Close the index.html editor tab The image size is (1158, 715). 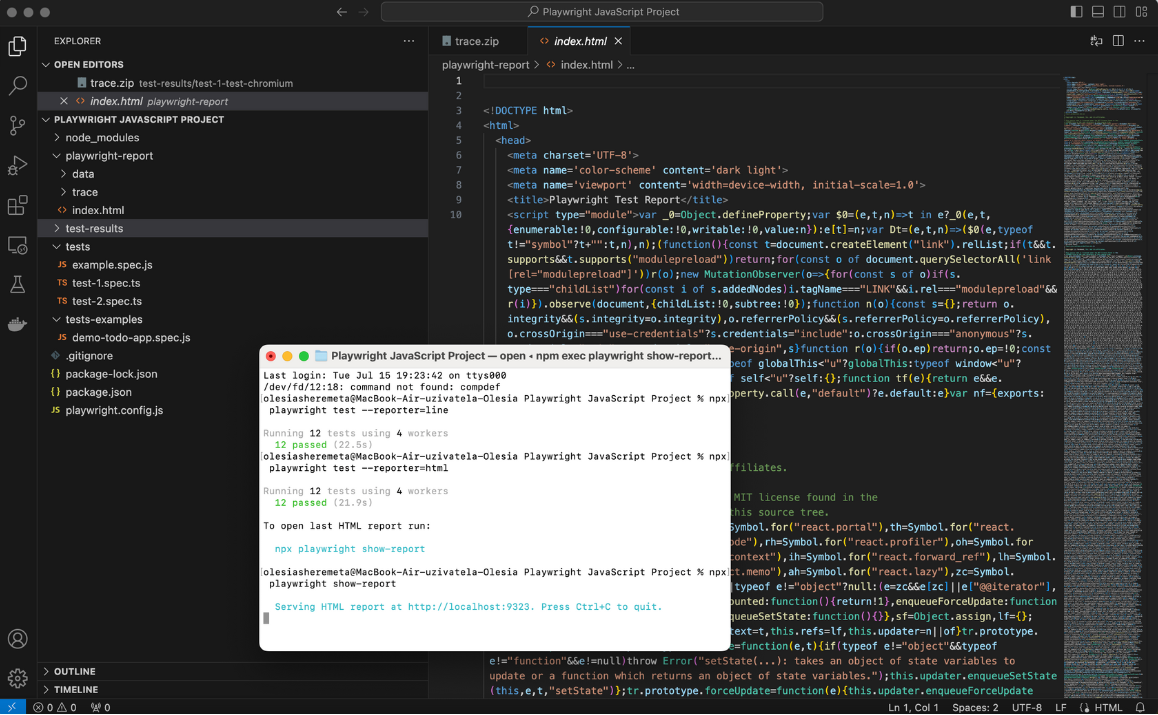click(x=619, y=41)
